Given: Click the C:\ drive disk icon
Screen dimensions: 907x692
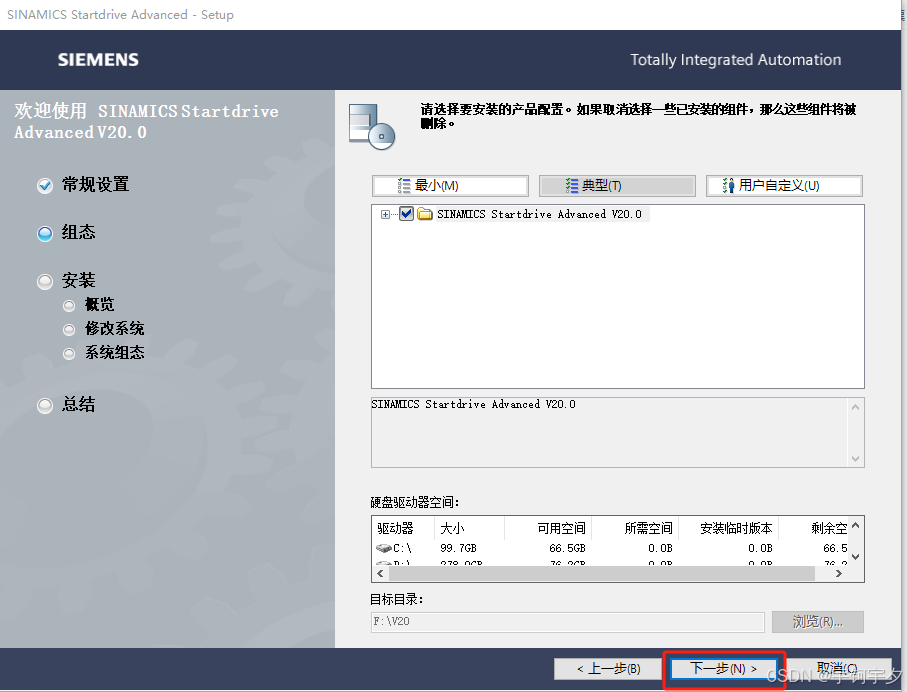Looking at the screenshot, I should point(384,548).
